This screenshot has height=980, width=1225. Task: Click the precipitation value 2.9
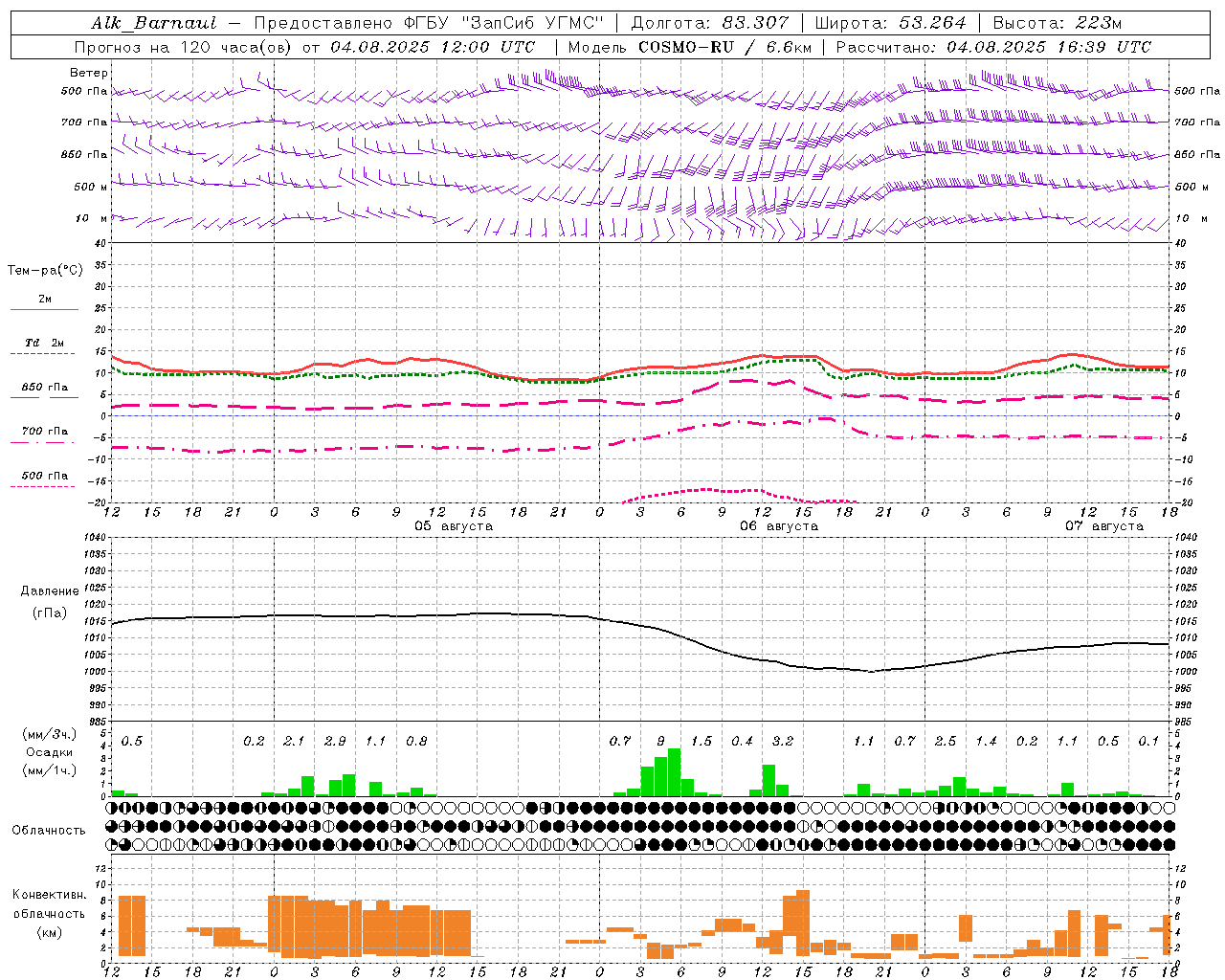point(335,741)
